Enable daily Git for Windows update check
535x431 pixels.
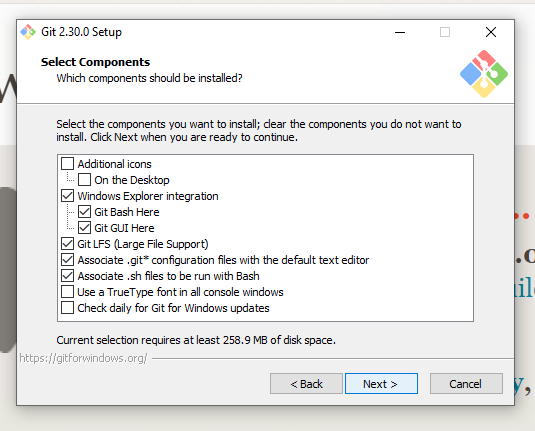(x=67, y=308)
